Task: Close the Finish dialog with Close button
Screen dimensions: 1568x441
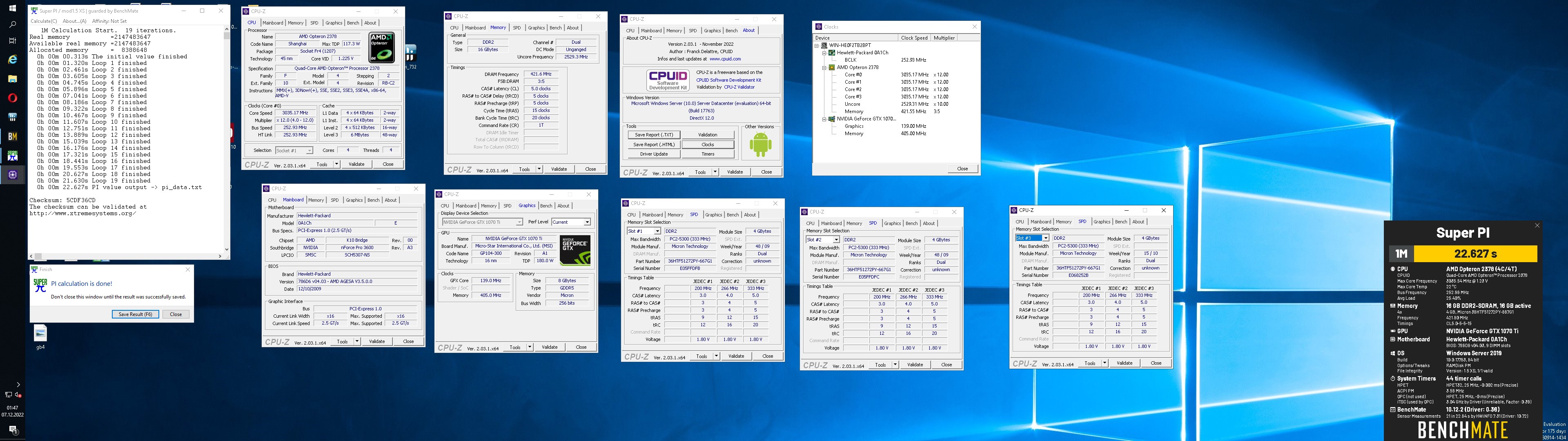Action: click(176, 314)
